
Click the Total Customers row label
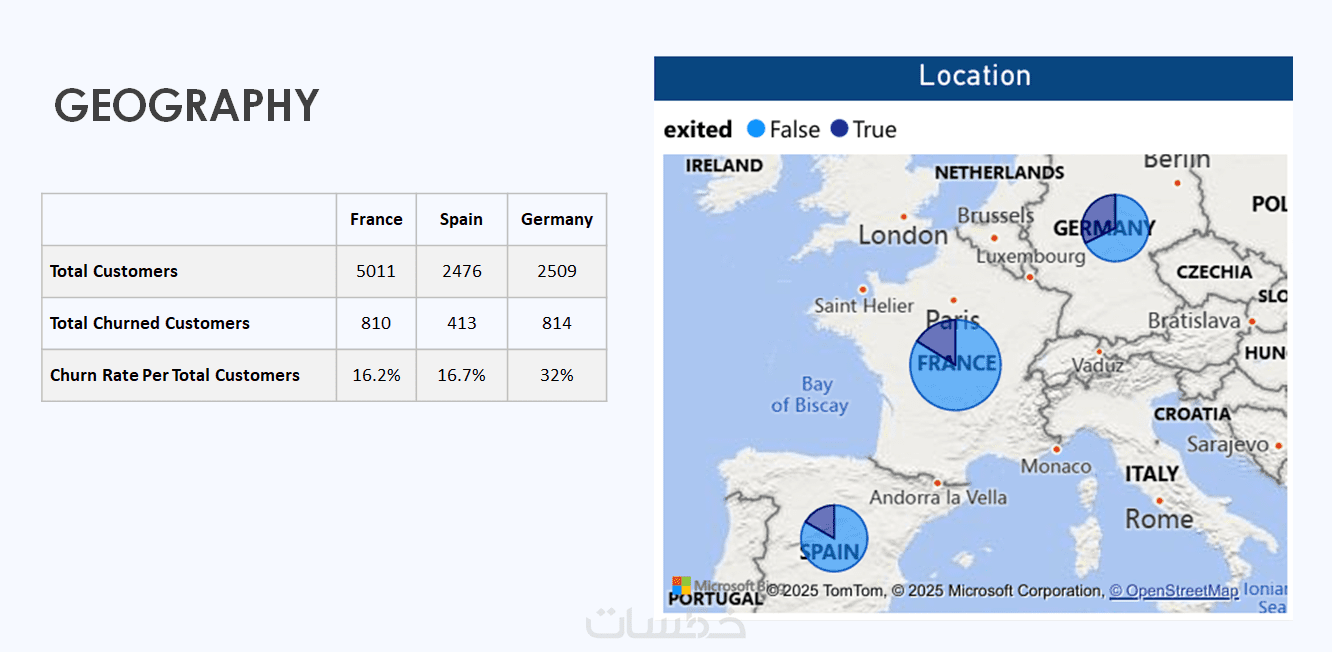click(x=114, y=271)
